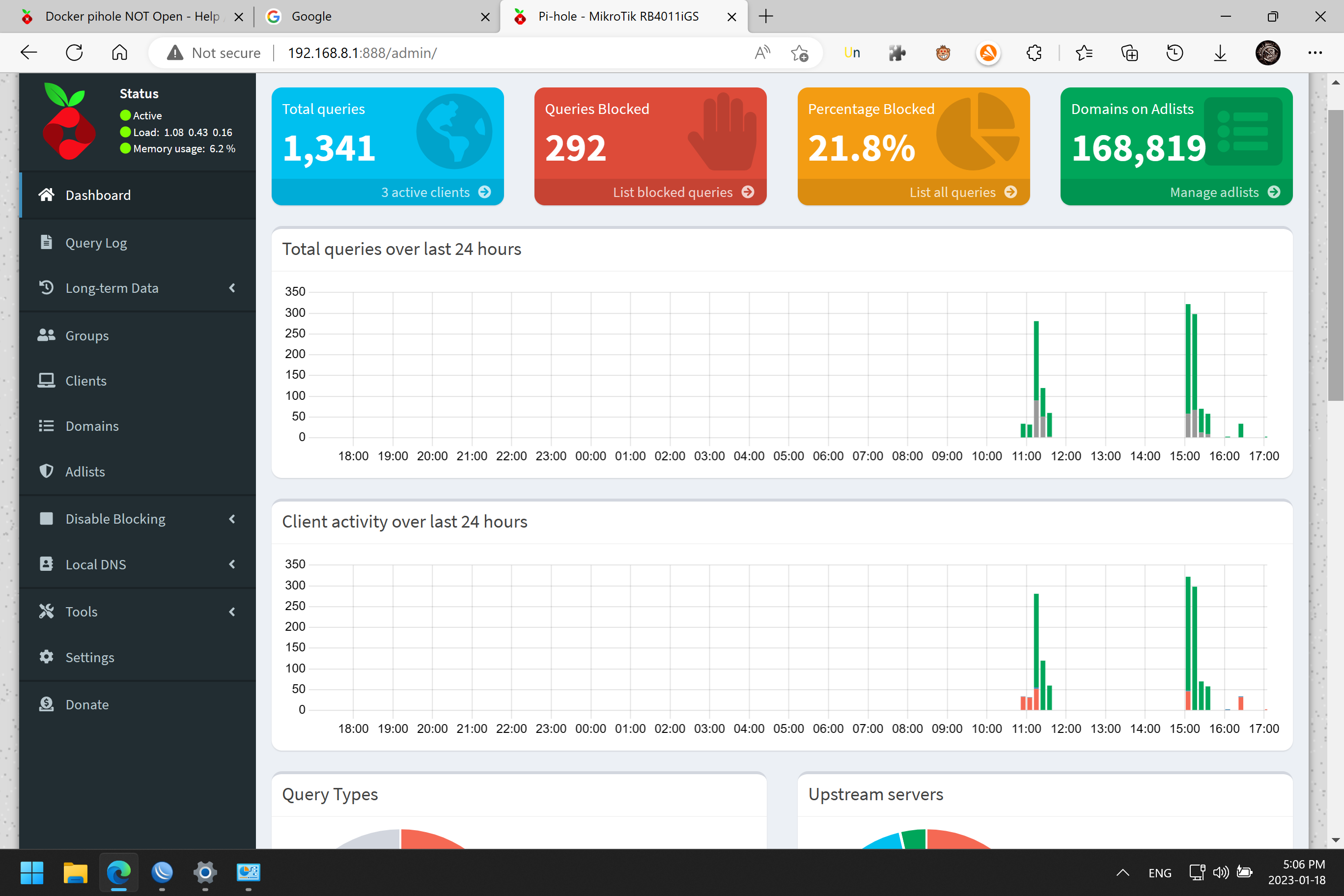Screen dimensions: 1344x896
Task: Click the Donate dollar icon
Action: point(46,703)
